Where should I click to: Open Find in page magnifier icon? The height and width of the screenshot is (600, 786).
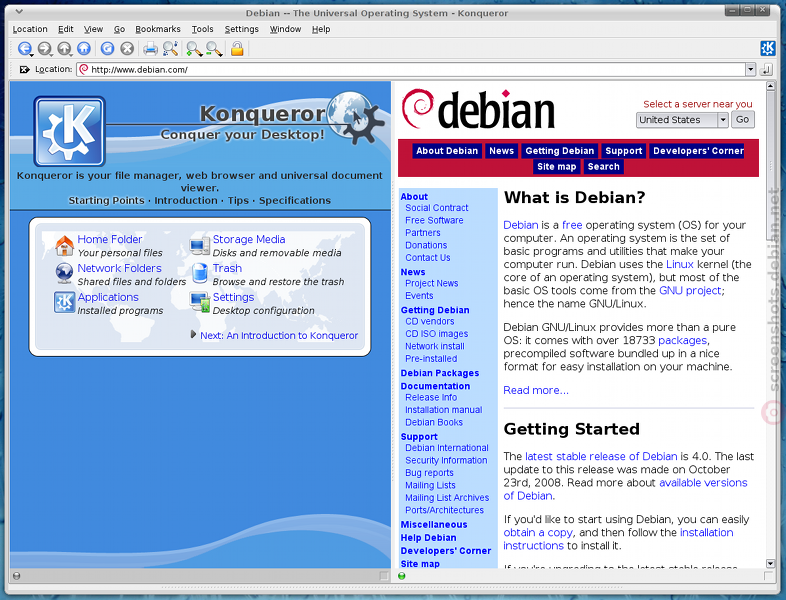(170, 49)
